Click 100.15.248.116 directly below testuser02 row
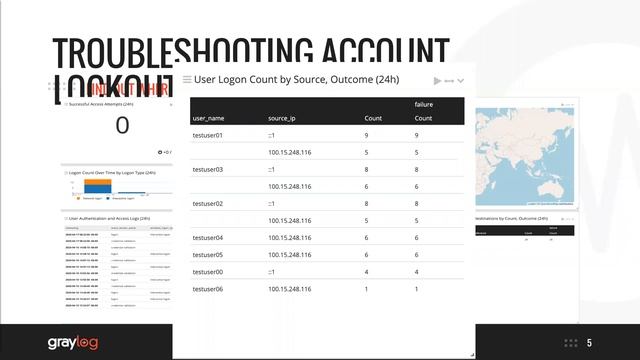The width and height of the screenshot is (640, 360). point(290,220)
